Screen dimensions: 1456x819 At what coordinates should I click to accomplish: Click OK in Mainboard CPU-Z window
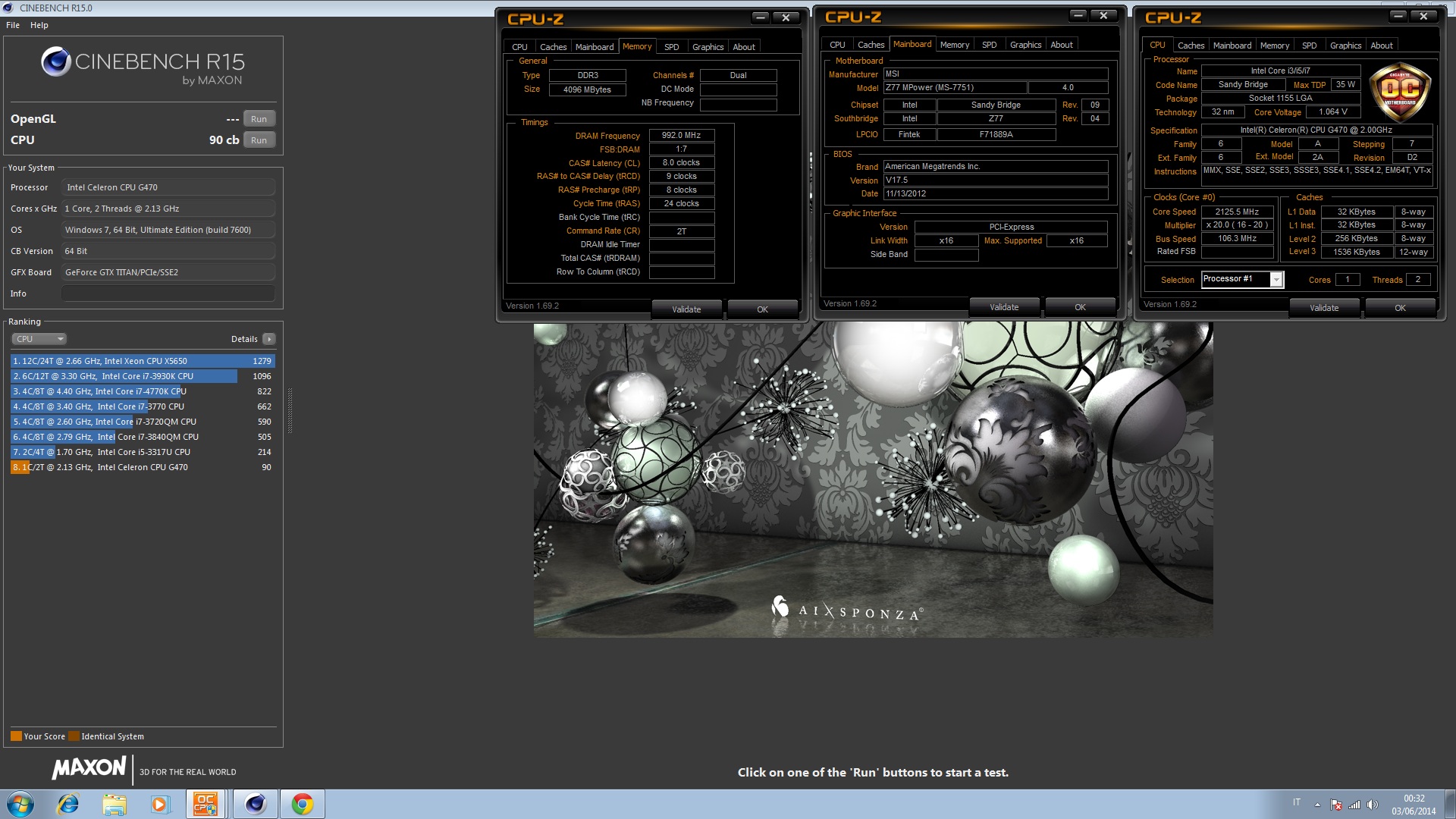point(1080,307)
